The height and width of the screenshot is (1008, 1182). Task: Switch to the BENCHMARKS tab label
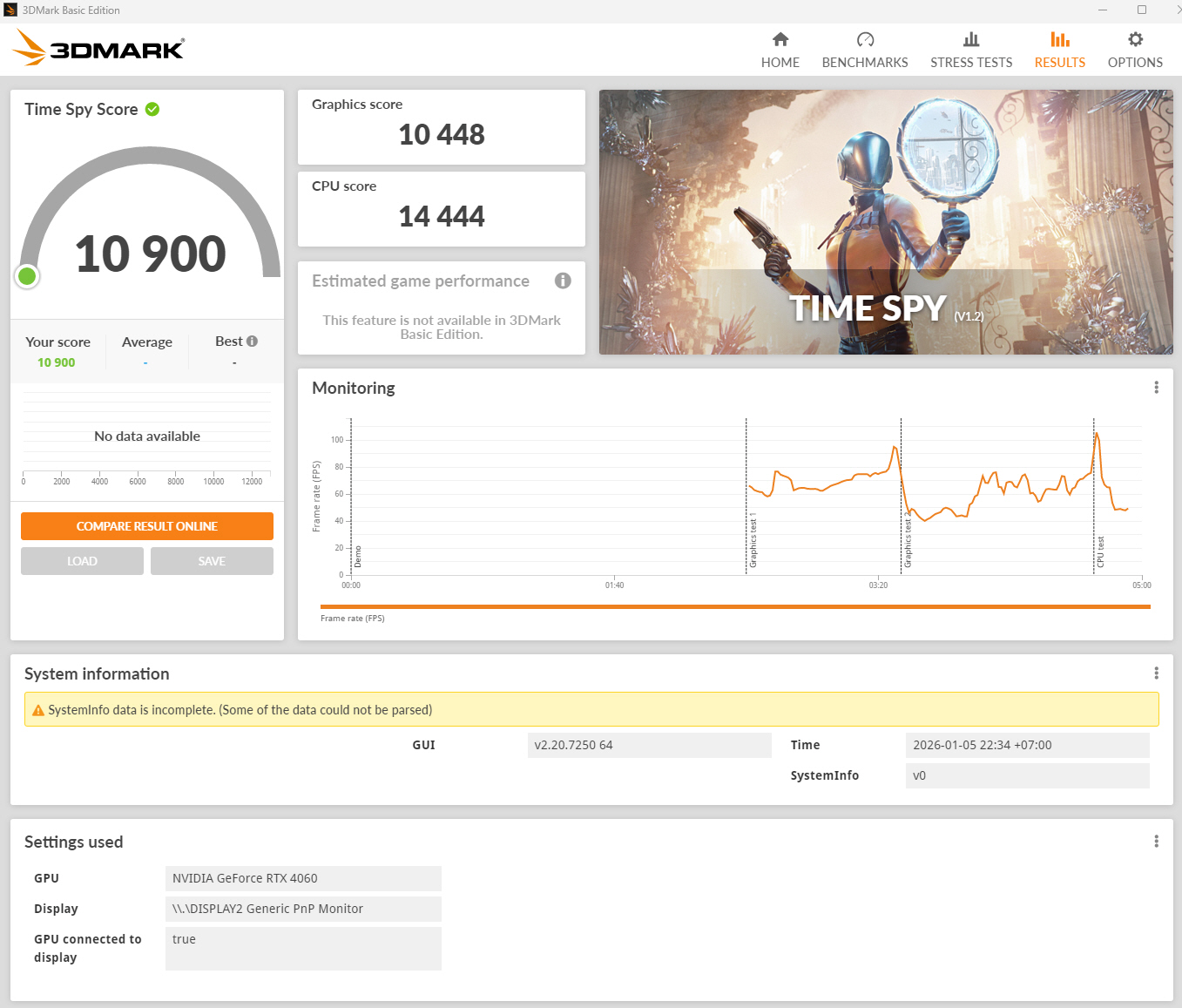tap(865, 63)
